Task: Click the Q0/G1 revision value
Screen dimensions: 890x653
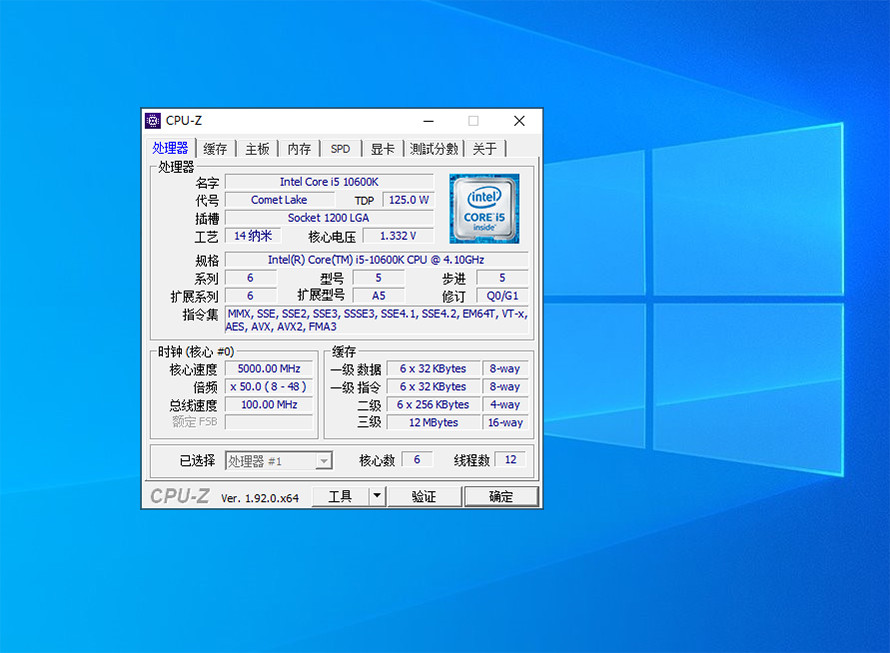Action: [502, 296]
